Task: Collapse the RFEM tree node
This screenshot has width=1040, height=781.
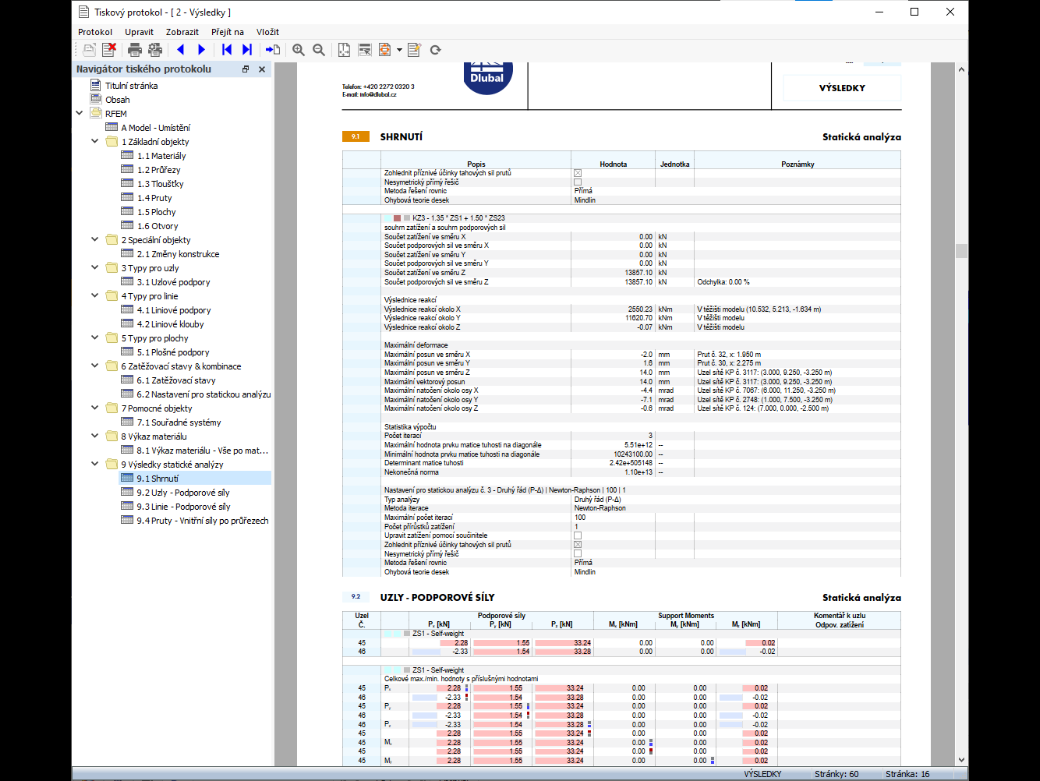Action: pos(80,113)
